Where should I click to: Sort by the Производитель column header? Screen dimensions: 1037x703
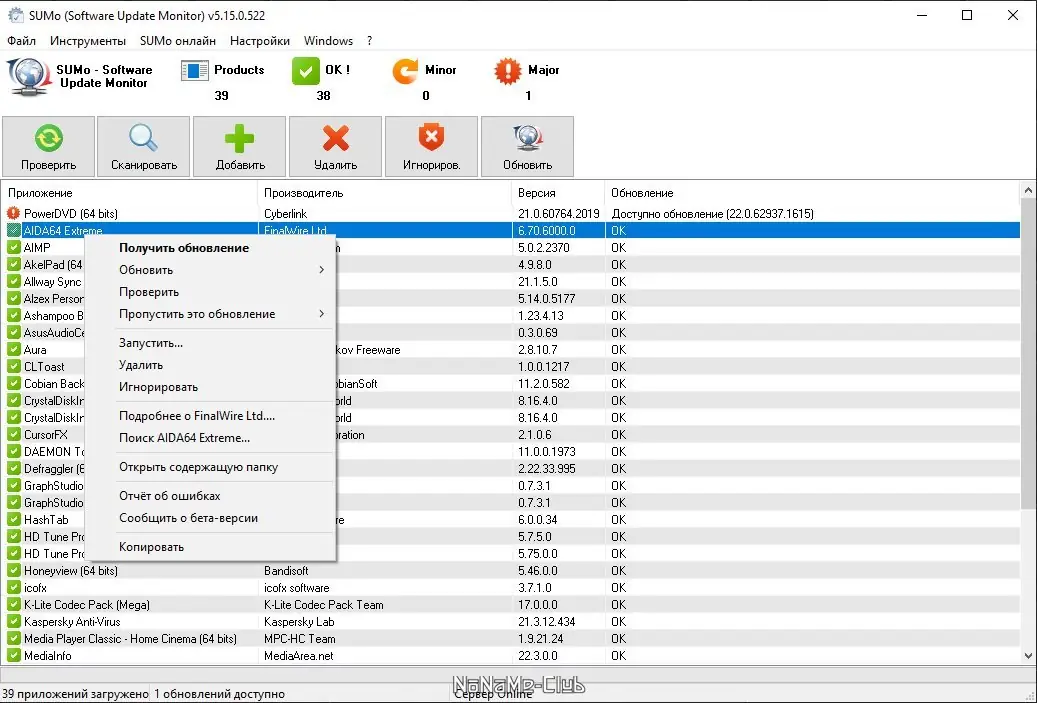pyautogui.click(x=384, y=193)
